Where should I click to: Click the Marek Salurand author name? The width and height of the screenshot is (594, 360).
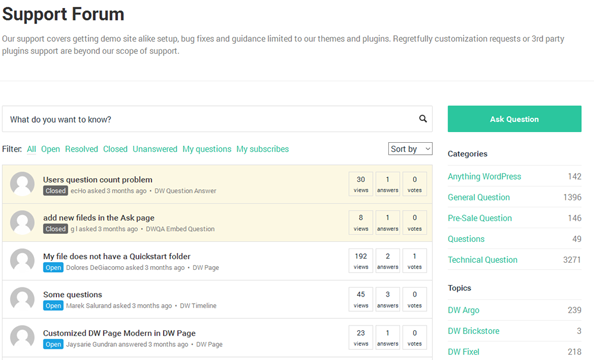pos(89,306)
